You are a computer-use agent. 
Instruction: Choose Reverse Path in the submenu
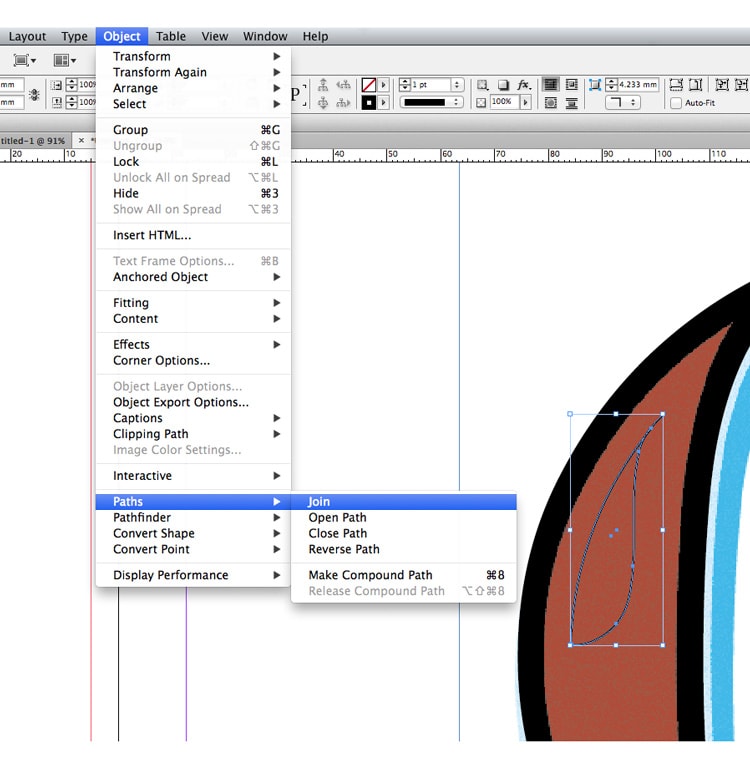(x=403, y=549)
